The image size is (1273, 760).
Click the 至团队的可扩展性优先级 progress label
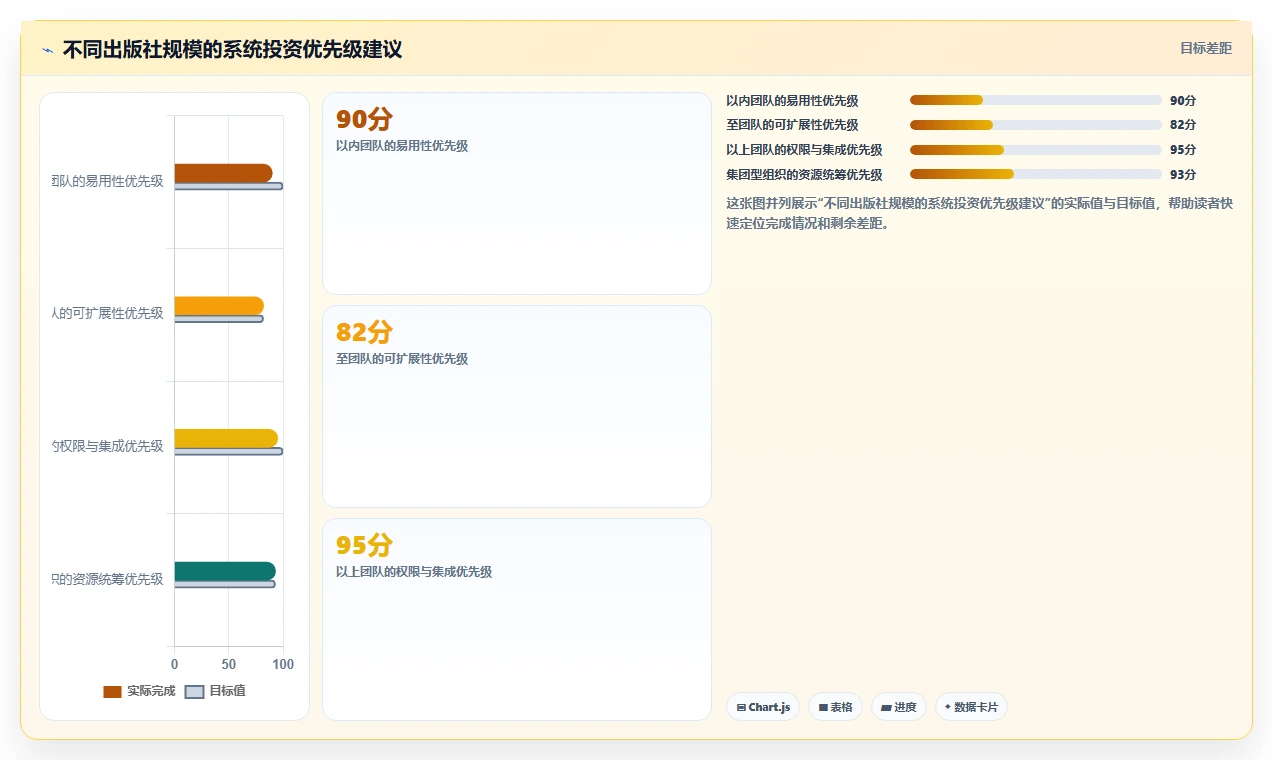click(x=792, y=125)
